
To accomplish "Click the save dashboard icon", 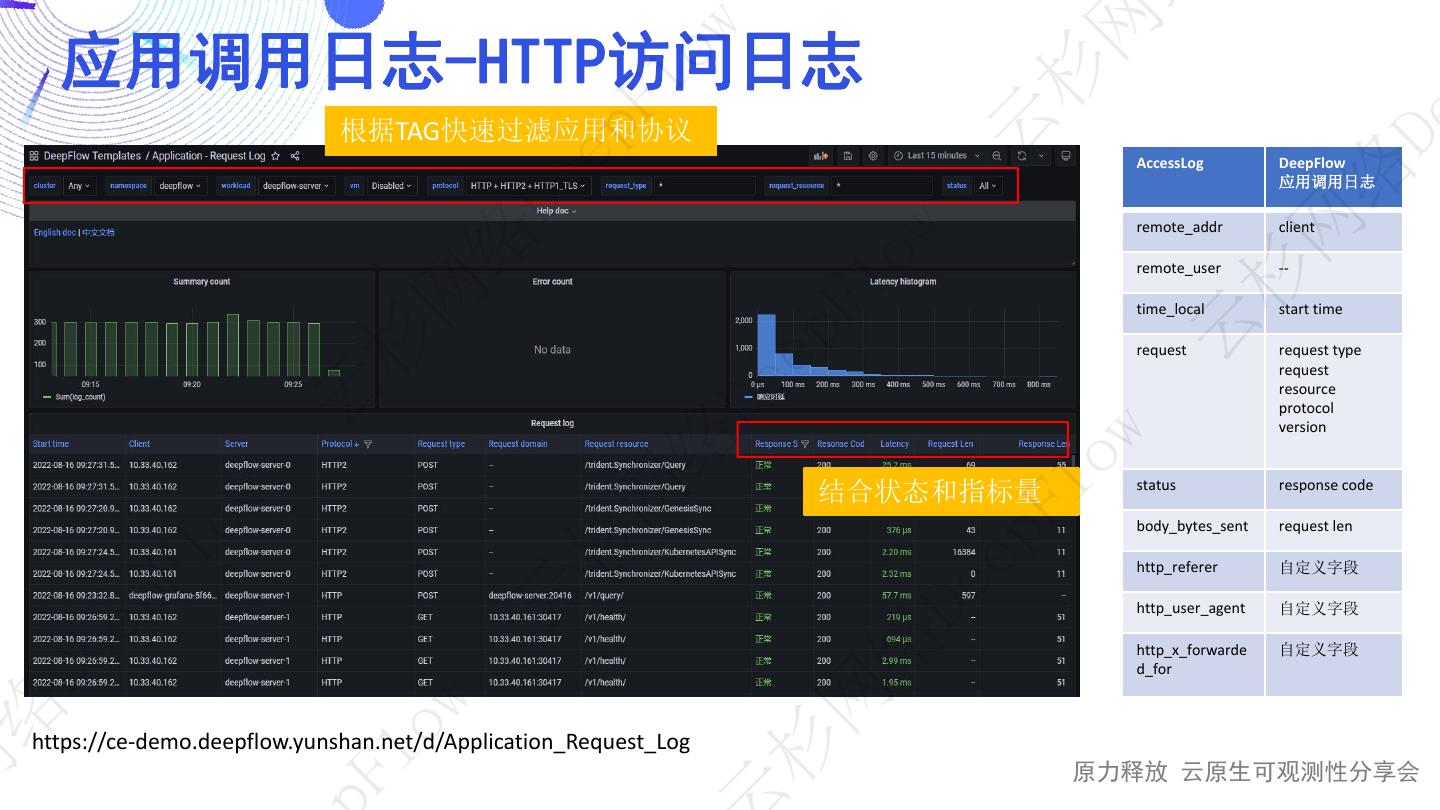I will [848, 156].
